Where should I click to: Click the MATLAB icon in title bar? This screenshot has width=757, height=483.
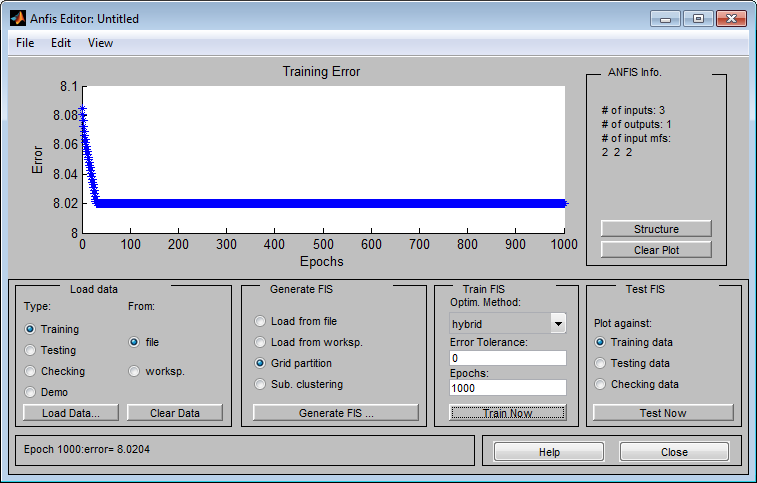(19, 18)
